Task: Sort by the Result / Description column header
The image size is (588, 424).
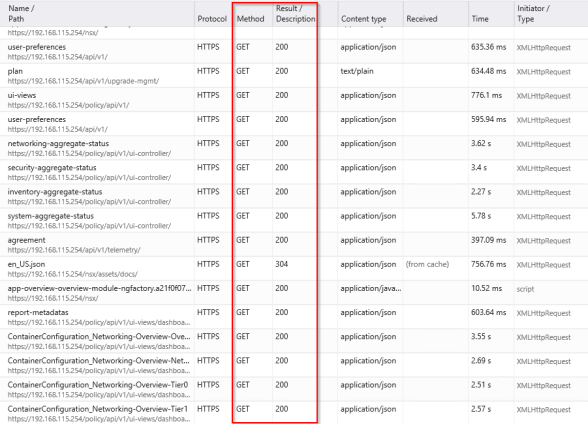Action: pyautogui.click(x=296, y=13)
